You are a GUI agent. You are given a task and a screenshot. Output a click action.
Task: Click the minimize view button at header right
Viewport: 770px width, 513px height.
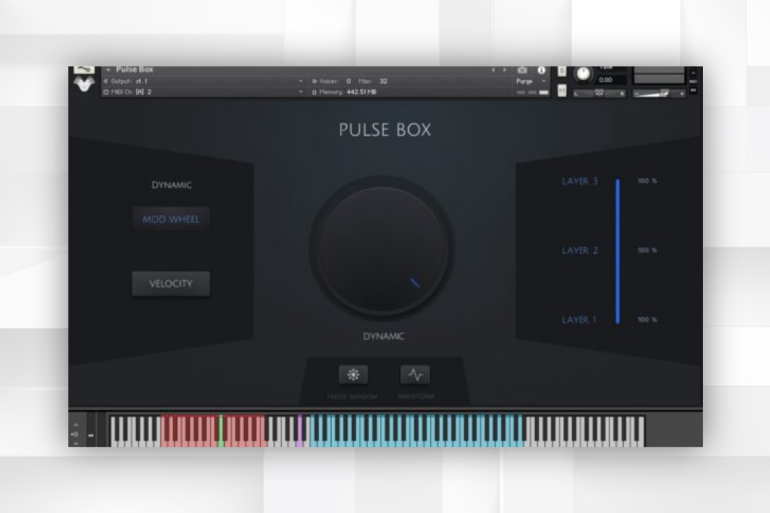pyautogui.click(x=693, y=72)
